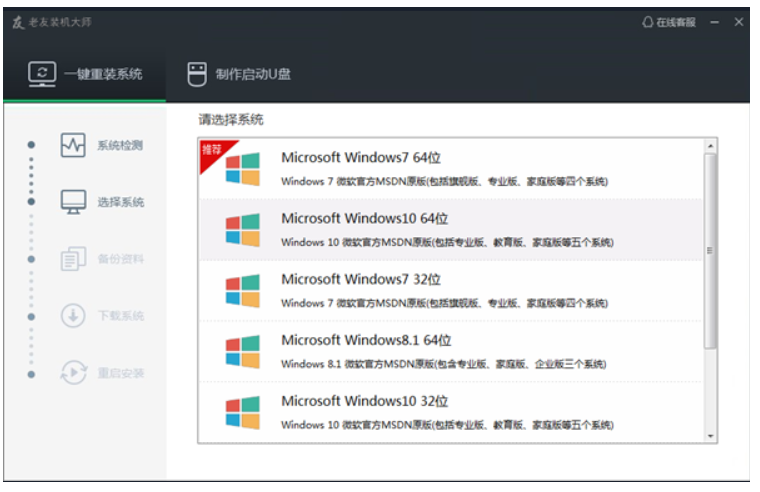Click the scroll up arrow of system list
Image resolution: width=760 pixels, height=492 pixels.
[711, 146]
